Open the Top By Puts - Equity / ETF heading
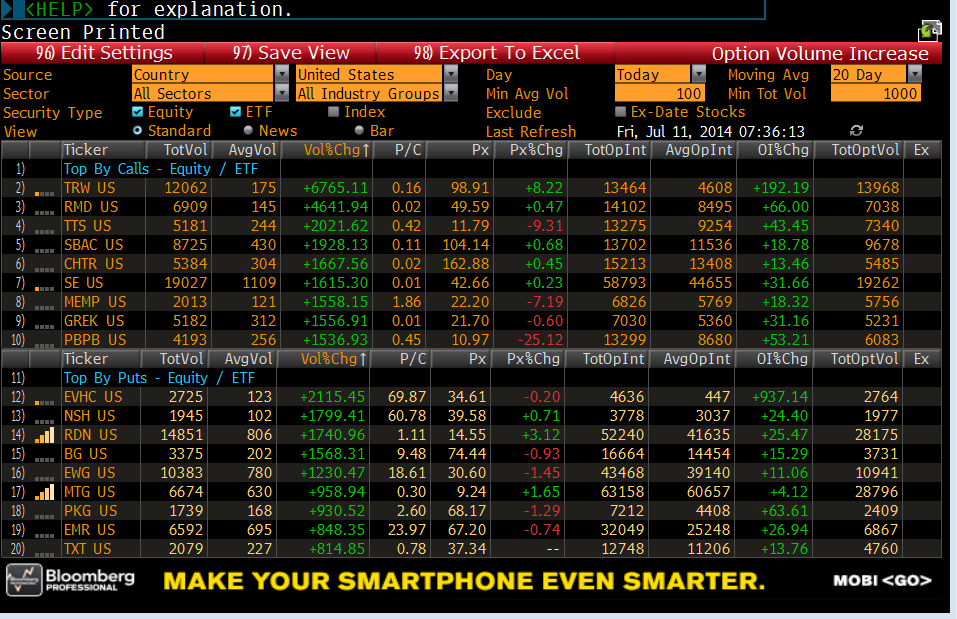Viewport: 957px width, 619px height. coord(159,378)
